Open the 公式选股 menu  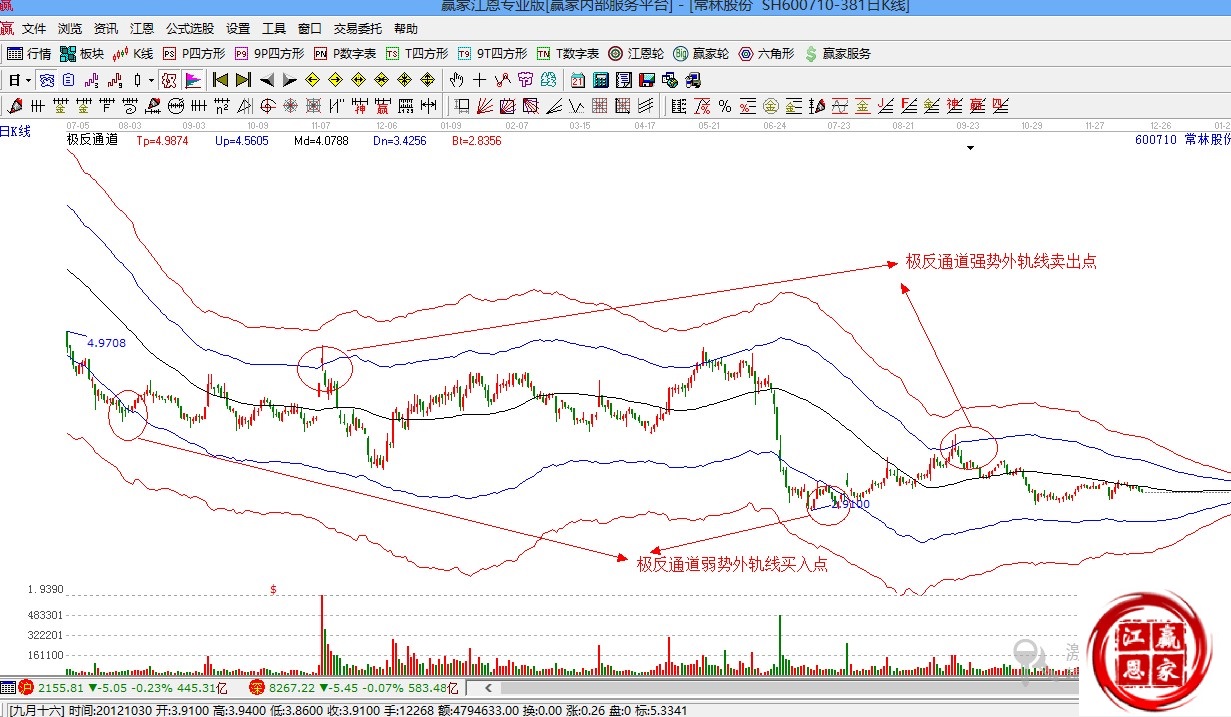coord(189,29)
